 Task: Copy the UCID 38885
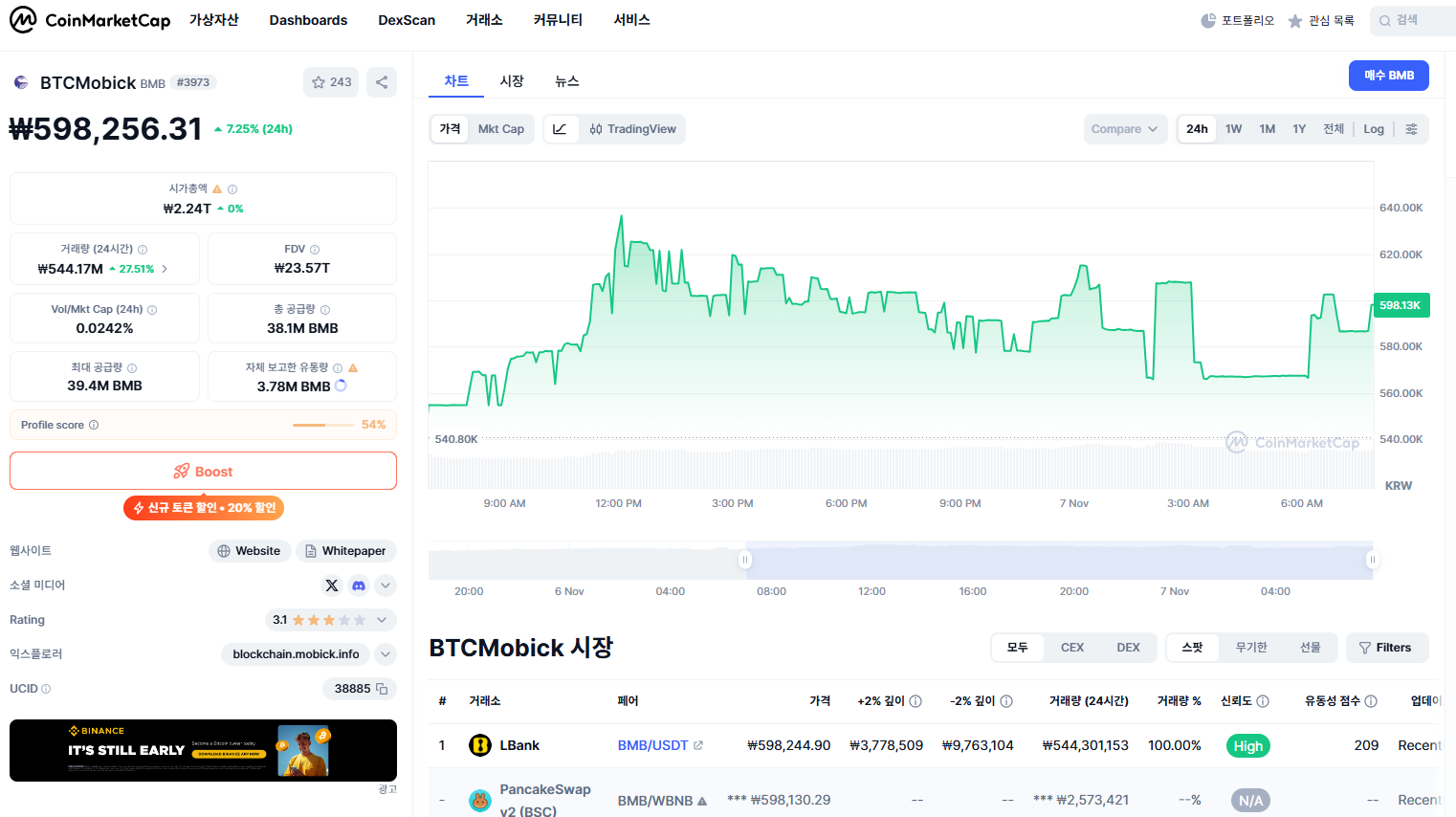point(382,689)
